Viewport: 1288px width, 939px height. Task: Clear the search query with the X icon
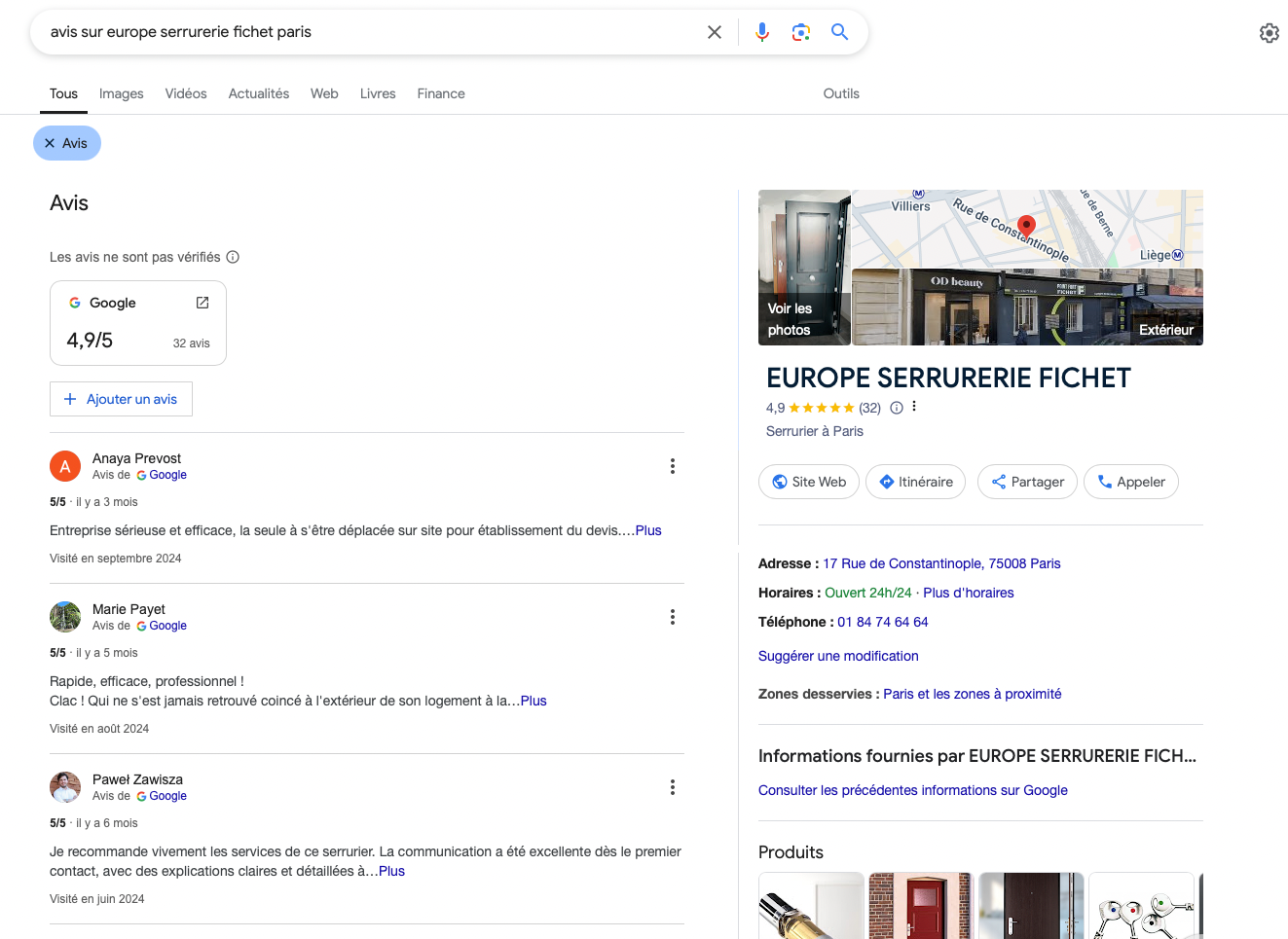[x=715, y=32]
